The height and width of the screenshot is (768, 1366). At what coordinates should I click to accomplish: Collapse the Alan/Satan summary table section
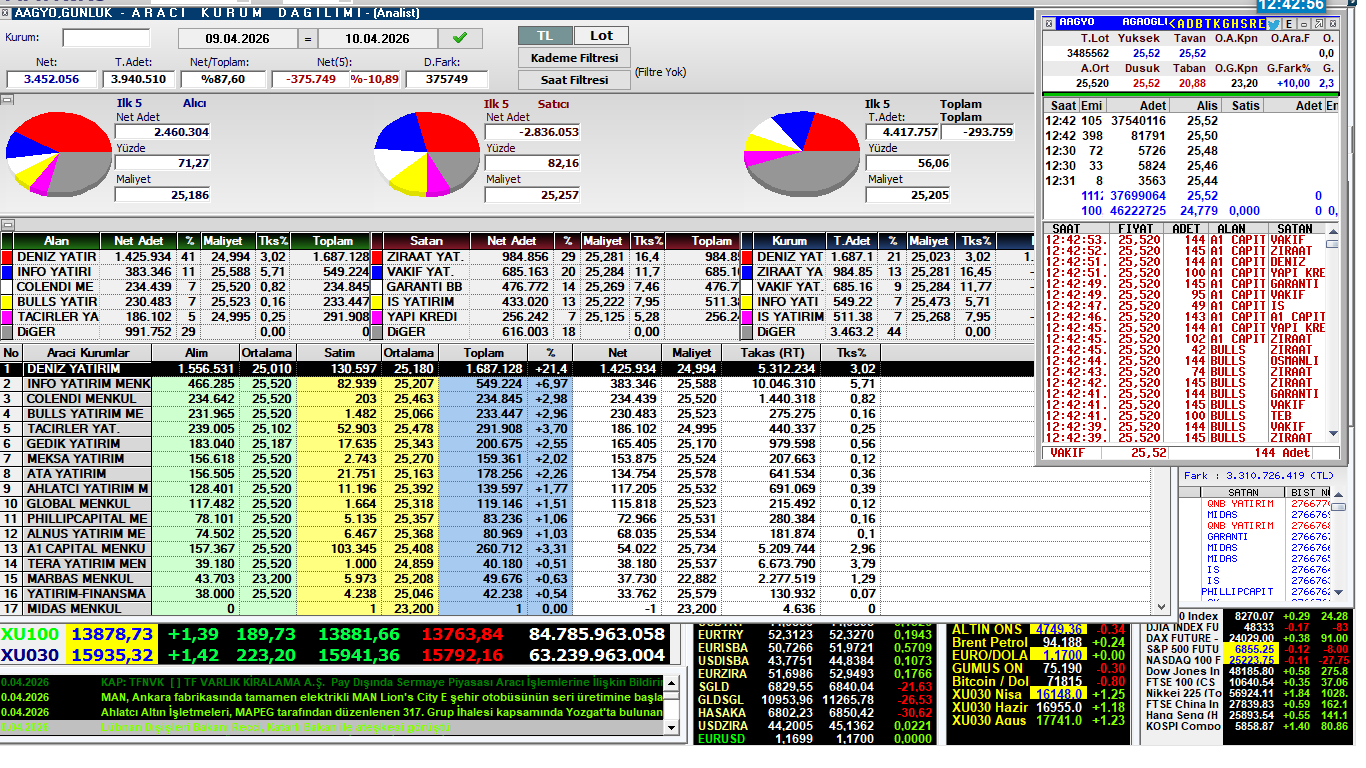(x=6, y=225)
